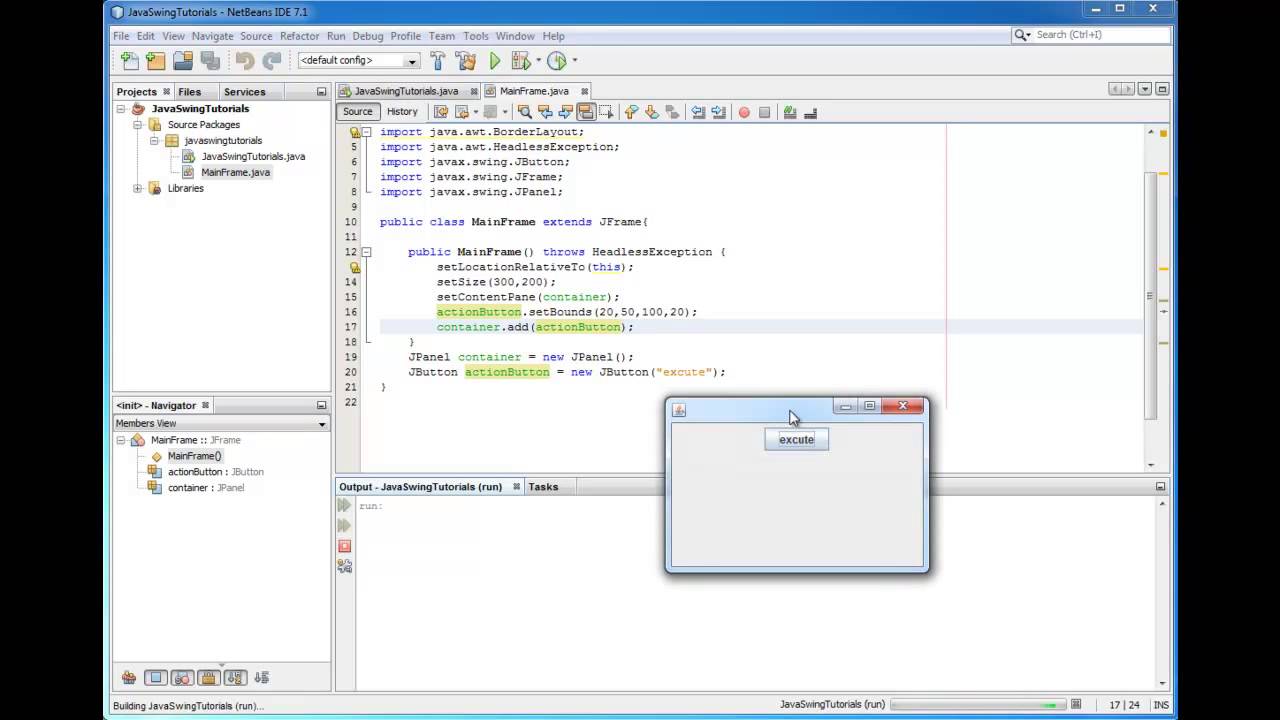Click the build progress bar in status bar
The height and width of the screenshot is (720, 1280).
coord(978,705)
